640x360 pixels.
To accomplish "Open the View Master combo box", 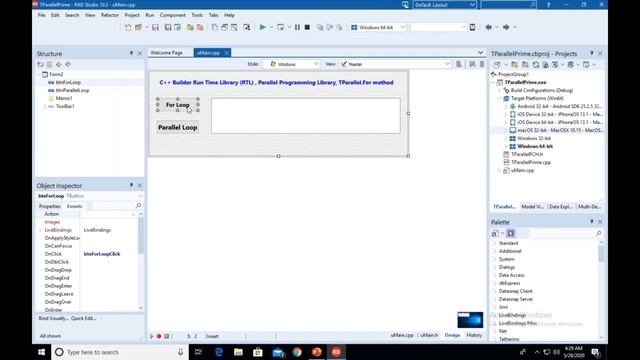I will tap(395, 64).
